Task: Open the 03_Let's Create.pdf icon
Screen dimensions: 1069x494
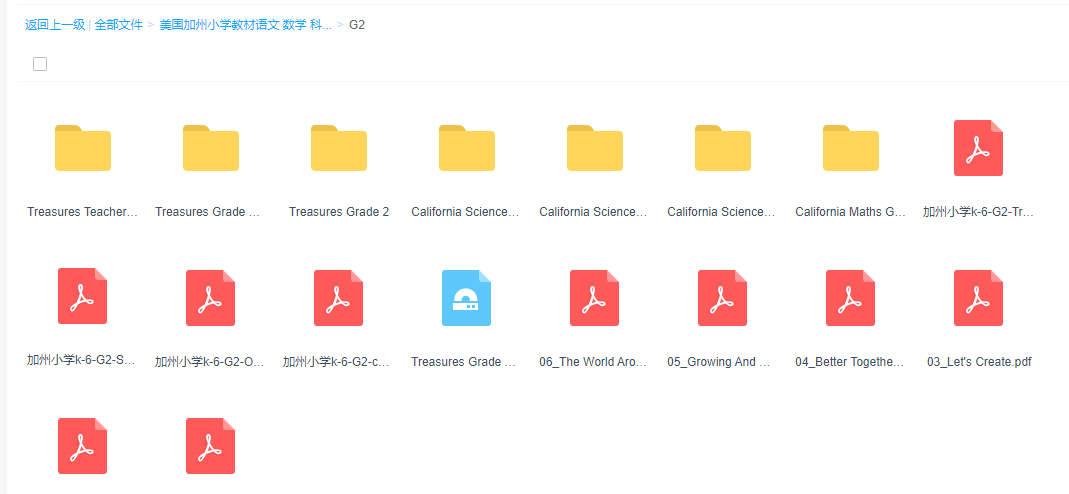Action: [x=978, y=298]
